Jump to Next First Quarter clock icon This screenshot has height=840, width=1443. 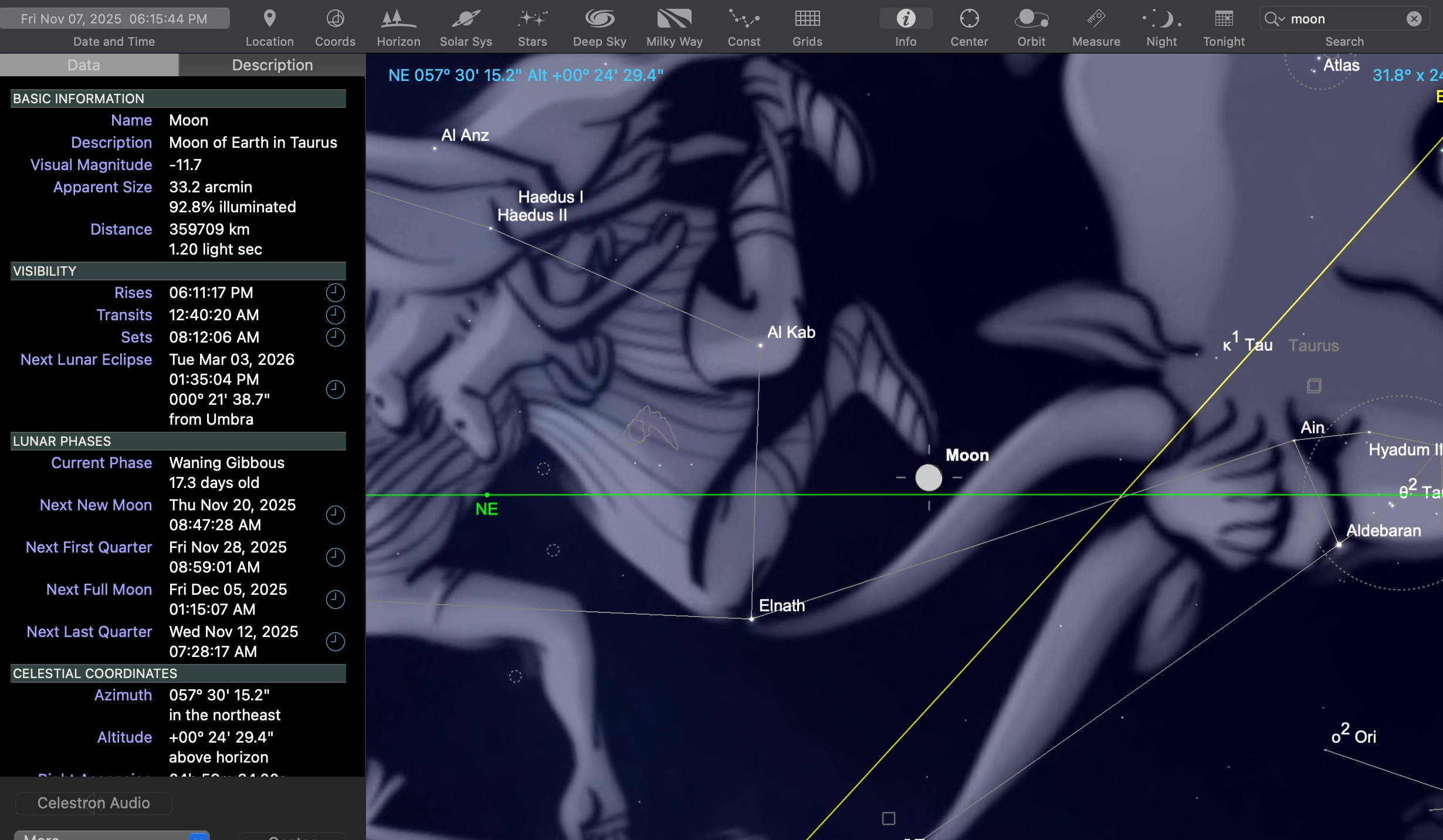(335, 557)
